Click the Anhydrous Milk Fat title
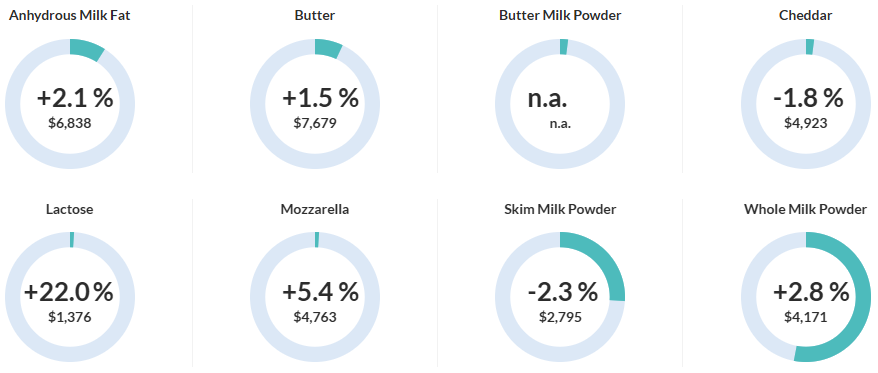 coord(69,15)
